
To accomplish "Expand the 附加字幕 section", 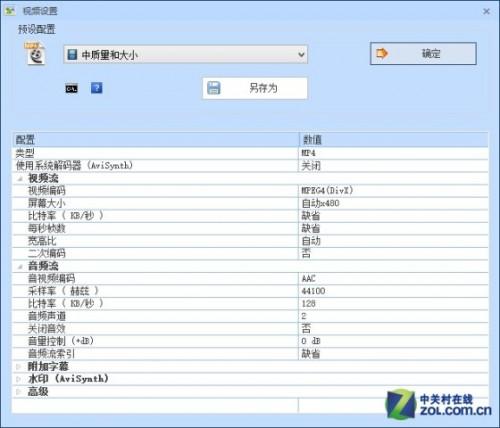I will [x=19, y=367].
